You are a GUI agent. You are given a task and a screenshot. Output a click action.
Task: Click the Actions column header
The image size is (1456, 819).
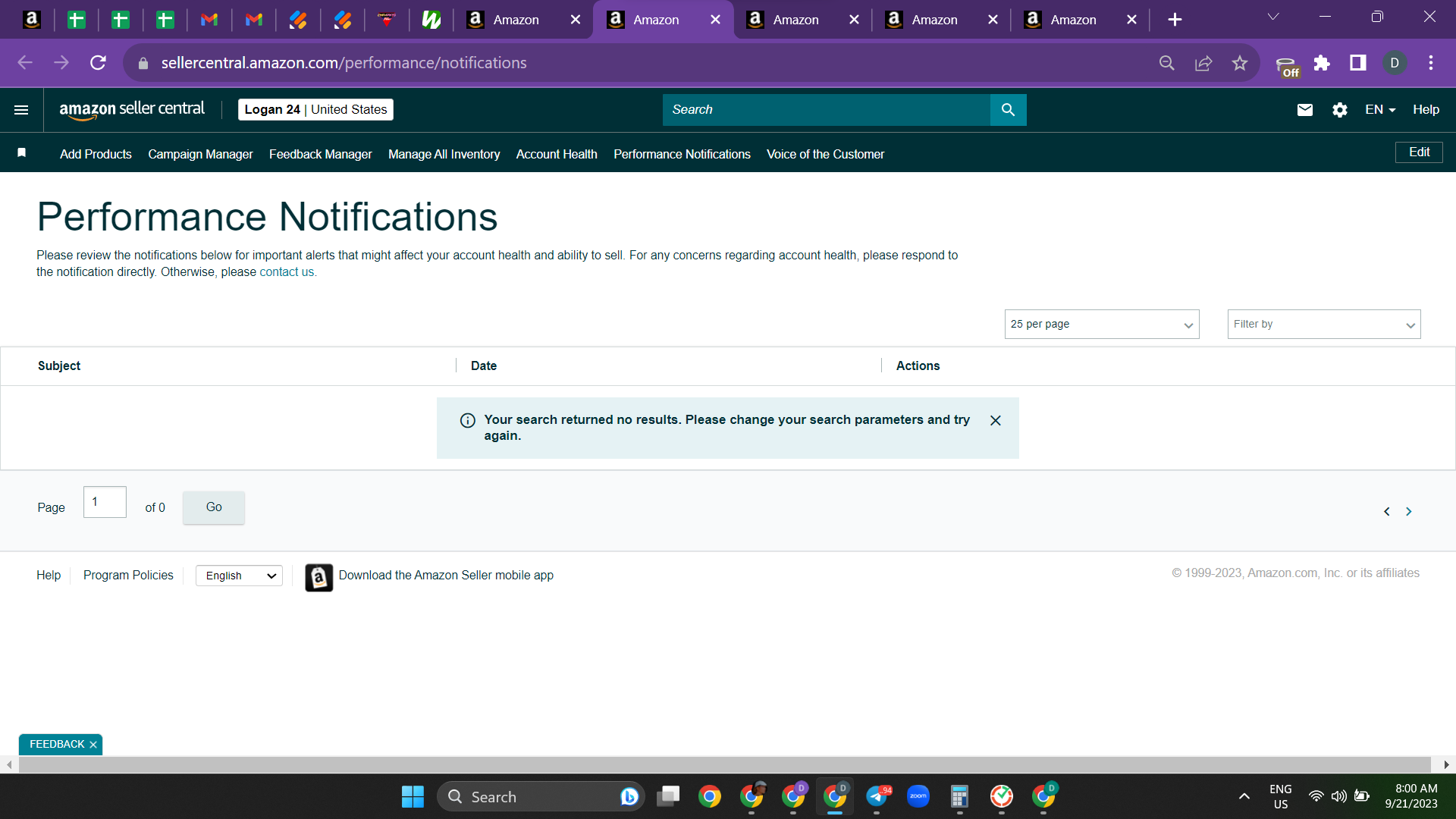coord(918,366)
